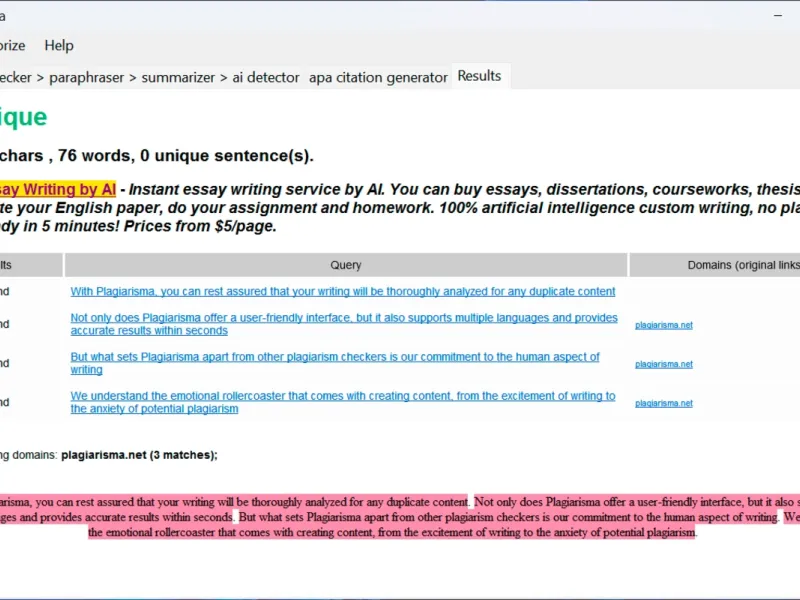Click highlighted sentence 'the emotional rollercoaster that comes'
The image size is (800, 600).
pyautogui.click(x=392, y=532)
